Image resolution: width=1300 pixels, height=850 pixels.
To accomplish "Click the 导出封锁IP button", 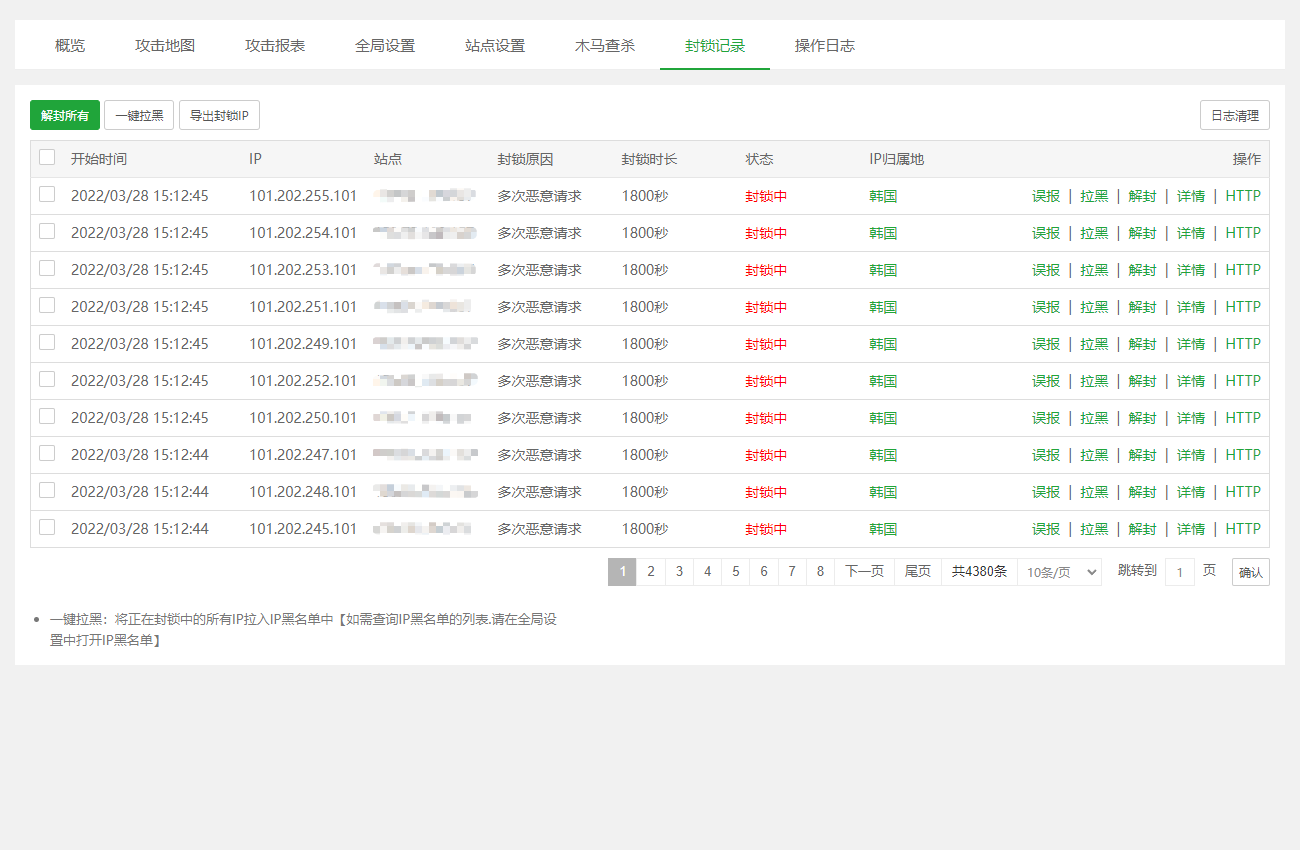I will pyautogui.click(x=219, y=116).
